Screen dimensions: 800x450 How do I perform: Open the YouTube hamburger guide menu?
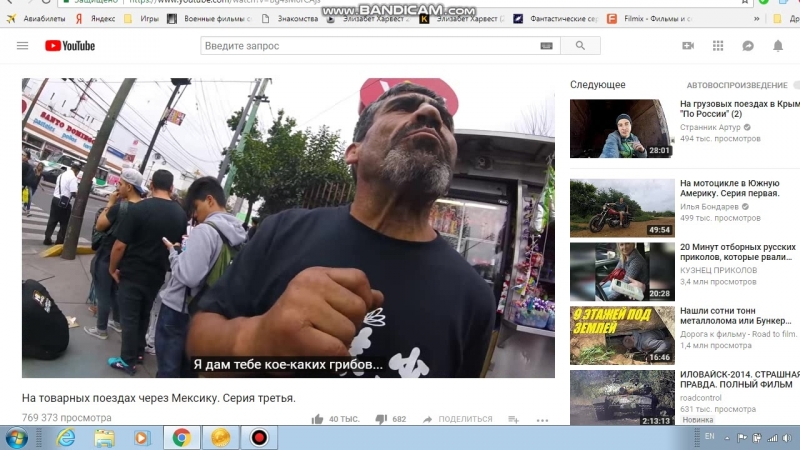[x=22, y=46]
